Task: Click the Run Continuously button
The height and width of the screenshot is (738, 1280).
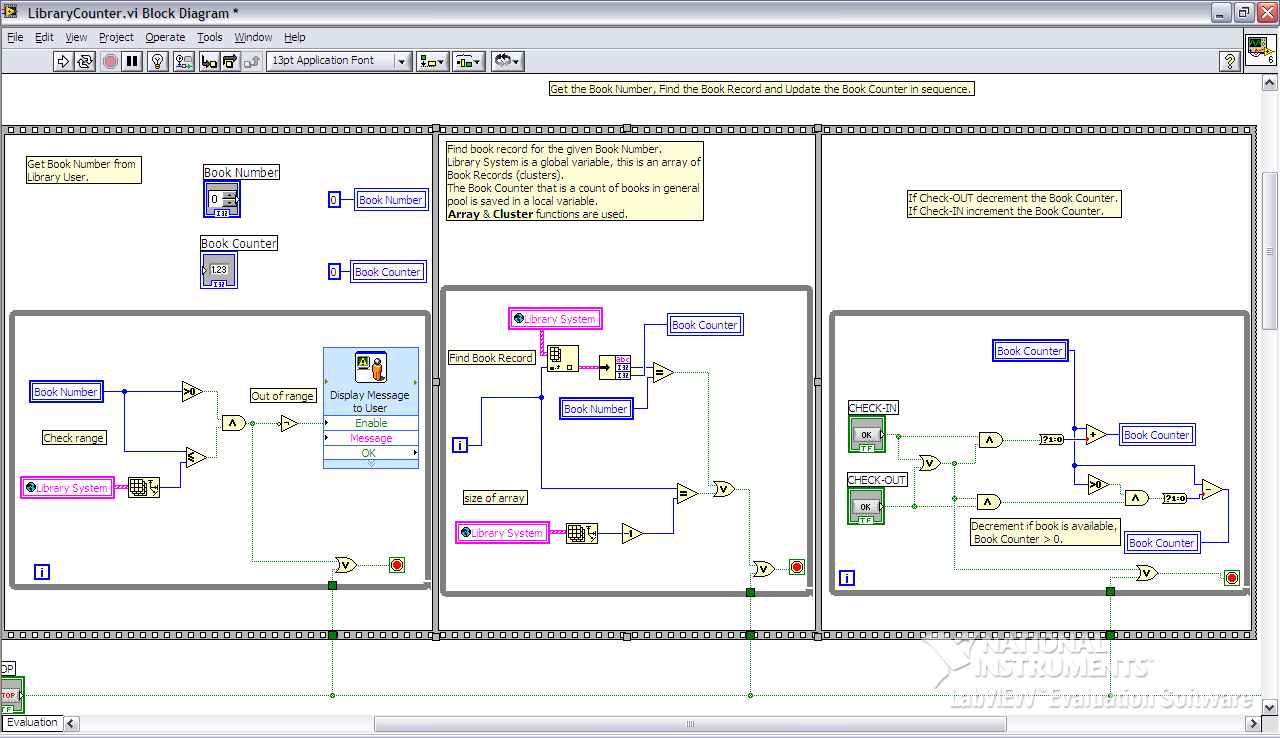Action: tap(85, 61)
